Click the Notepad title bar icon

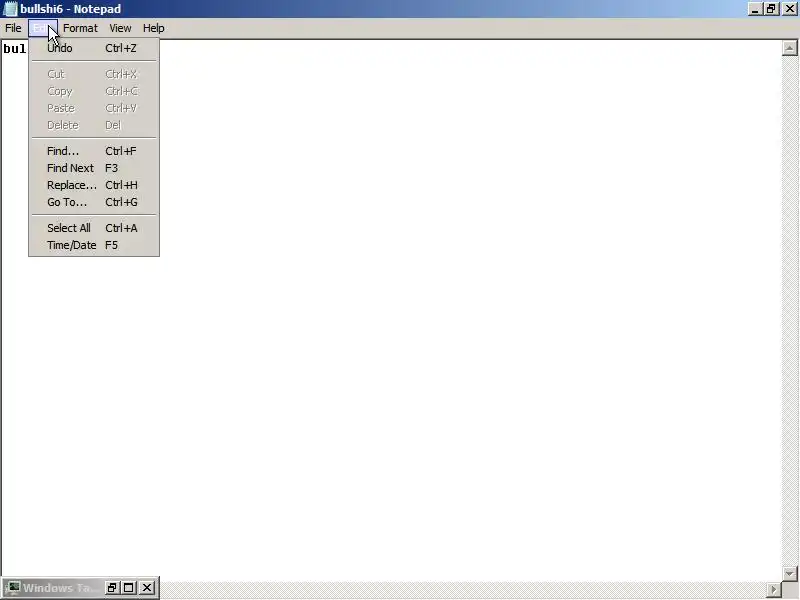click(x=10, y=9)
